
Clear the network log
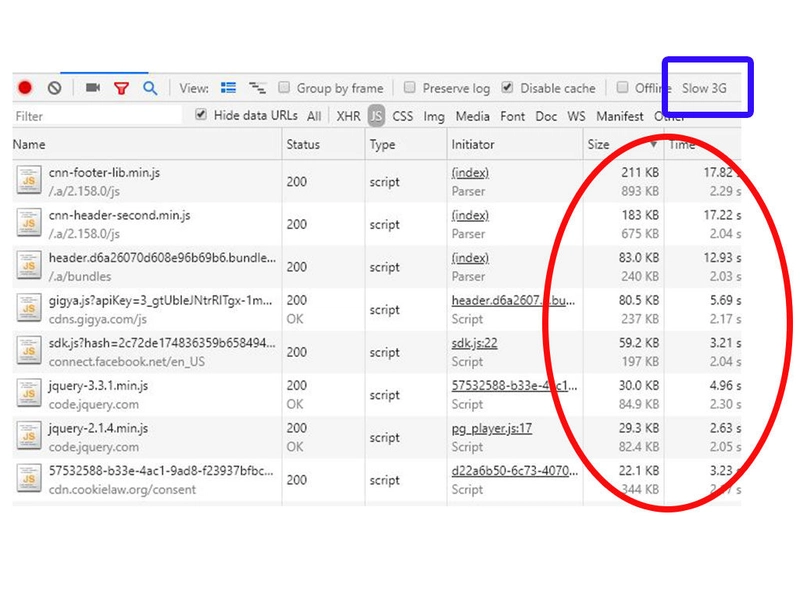55,88
